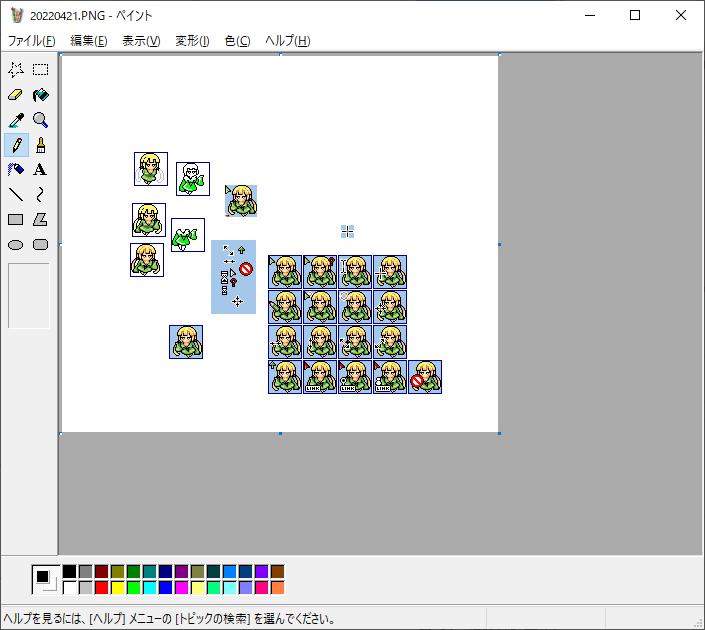705x630 pixels.
Task: Choose the Ellipse shape tool
Action: click(x=16, y=244)
